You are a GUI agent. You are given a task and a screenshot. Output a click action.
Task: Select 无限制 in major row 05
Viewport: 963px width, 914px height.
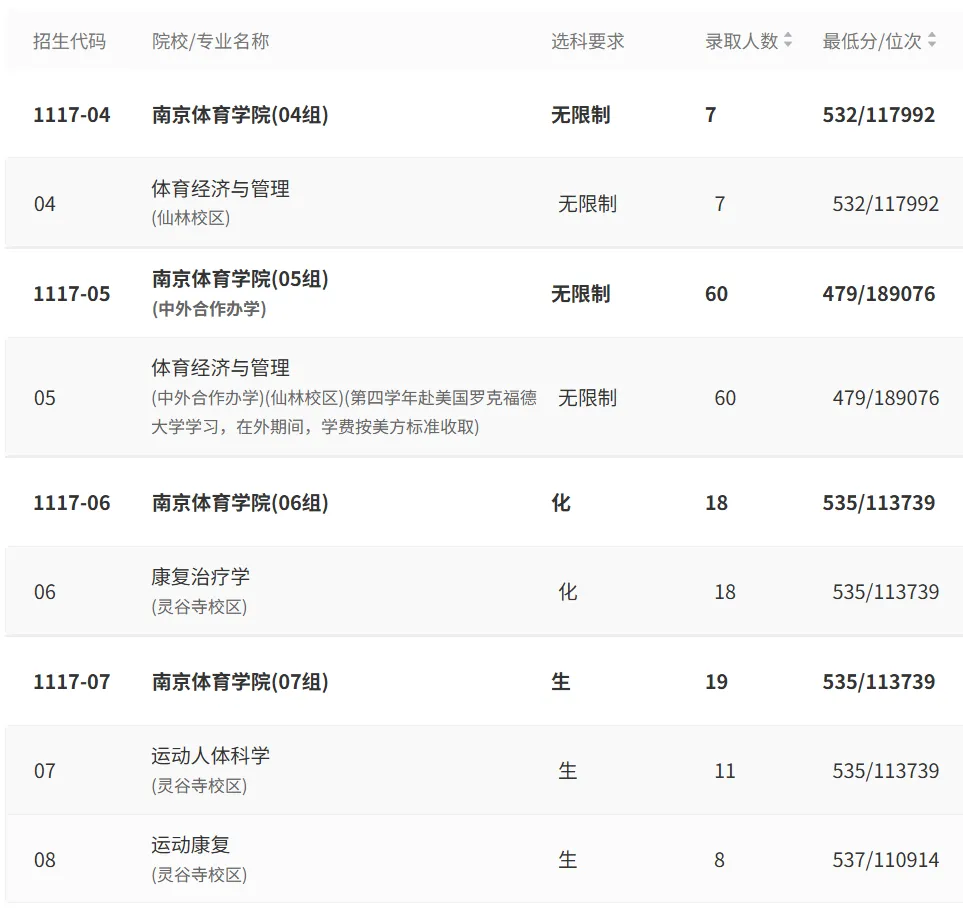pyautogui.click(x=588, y=397)
